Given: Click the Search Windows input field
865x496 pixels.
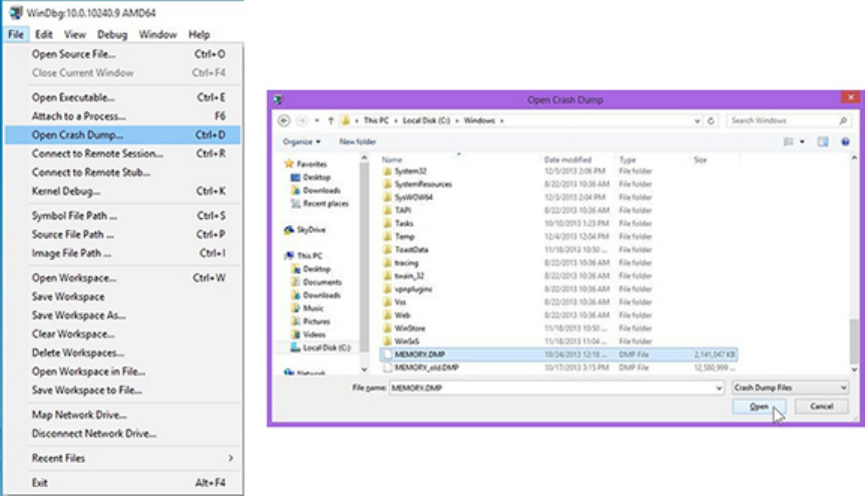Looking at the screenshot, I should coord(782,120).
